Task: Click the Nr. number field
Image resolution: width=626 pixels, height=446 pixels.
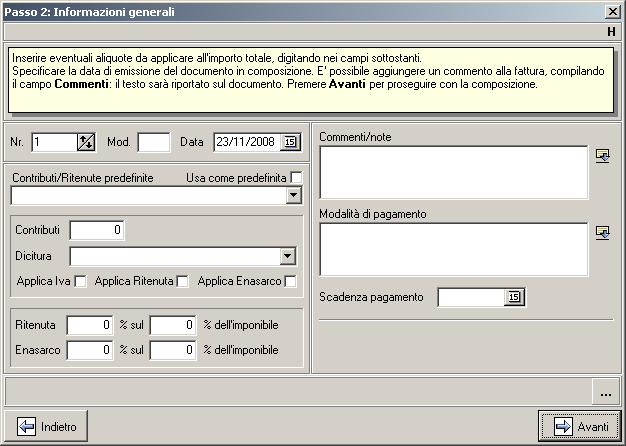Action: (55, 142)
